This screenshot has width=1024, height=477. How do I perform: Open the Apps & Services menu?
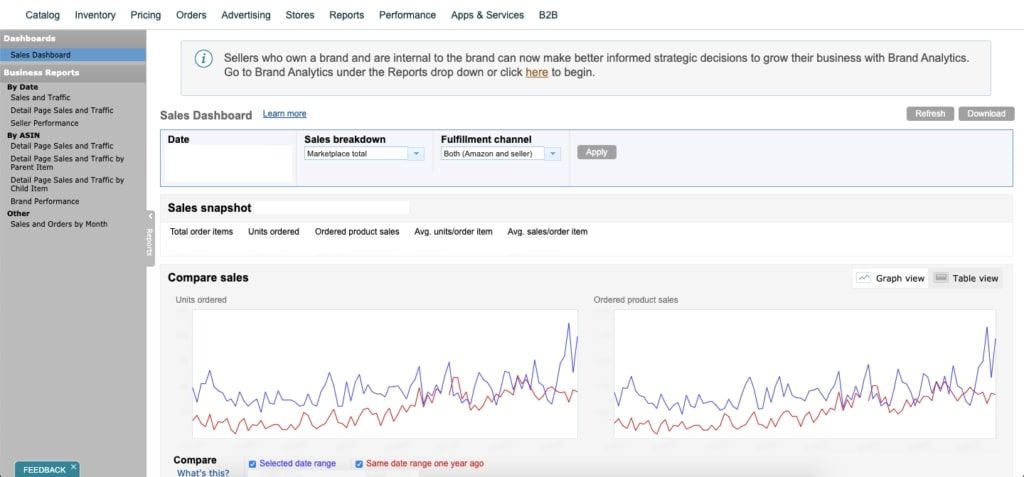coord(487,14)
